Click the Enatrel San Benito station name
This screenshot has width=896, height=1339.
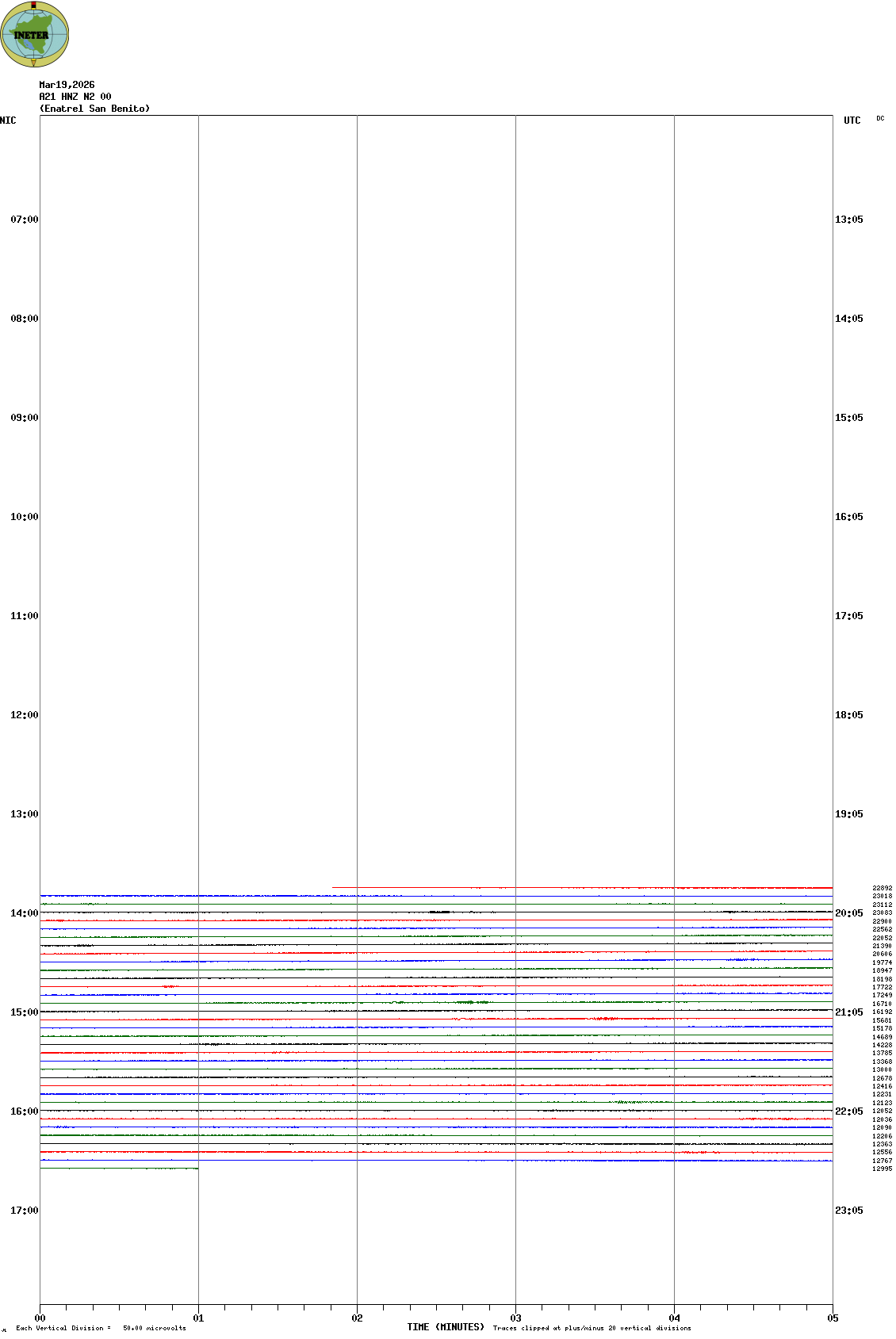pyautogui.click(x=94, y=109)
